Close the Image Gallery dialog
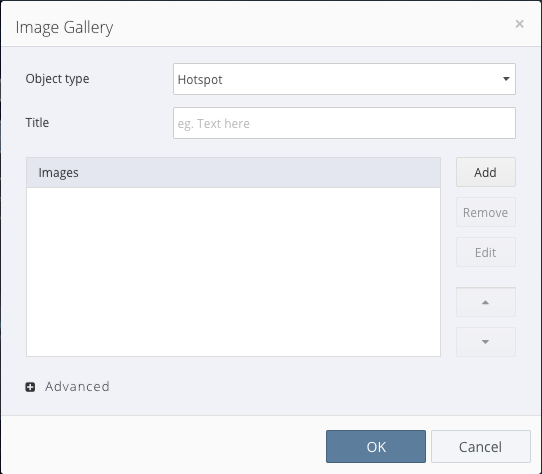 pyautogui.click(x=519, y=24)
